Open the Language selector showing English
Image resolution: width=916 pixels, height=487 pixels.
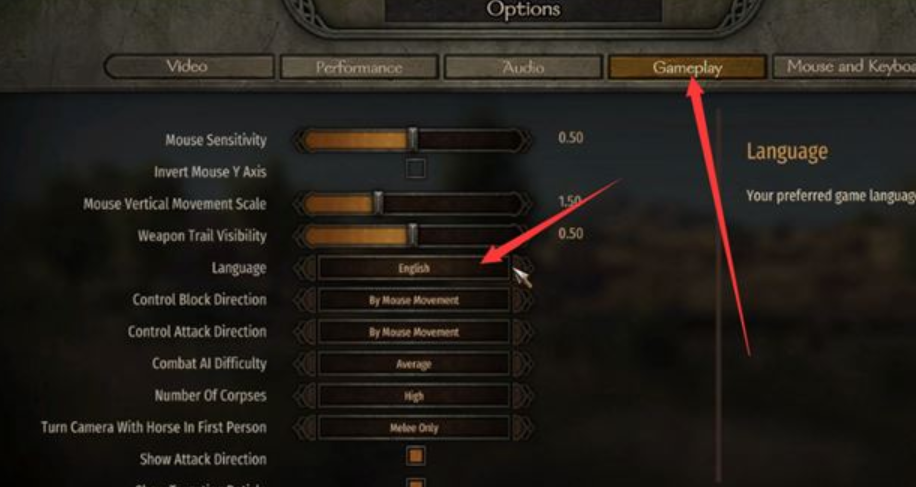click(x=414, y=268)
